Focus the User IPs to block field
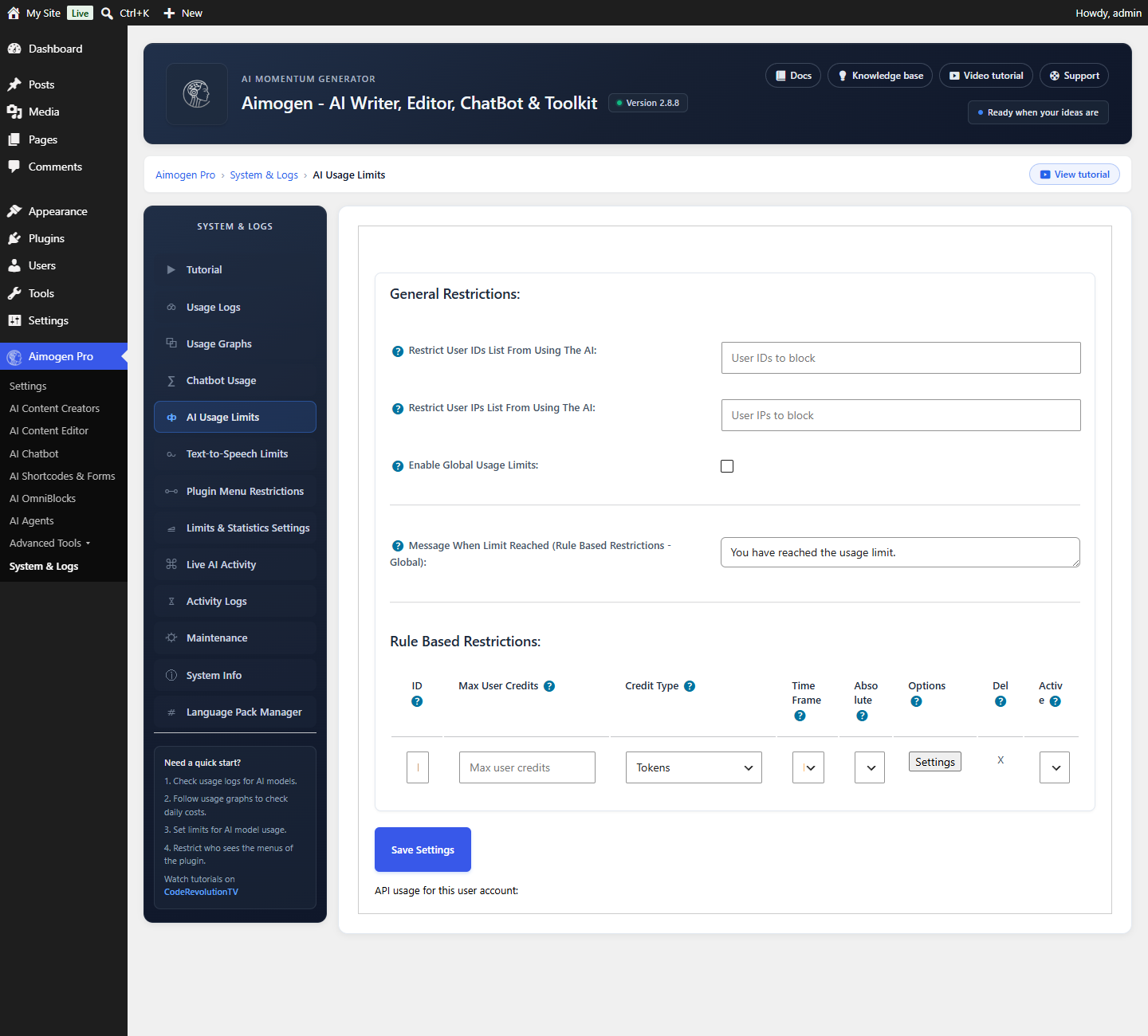The height and width of the screenshot is (1036, 1148). [x=901, y=415]
